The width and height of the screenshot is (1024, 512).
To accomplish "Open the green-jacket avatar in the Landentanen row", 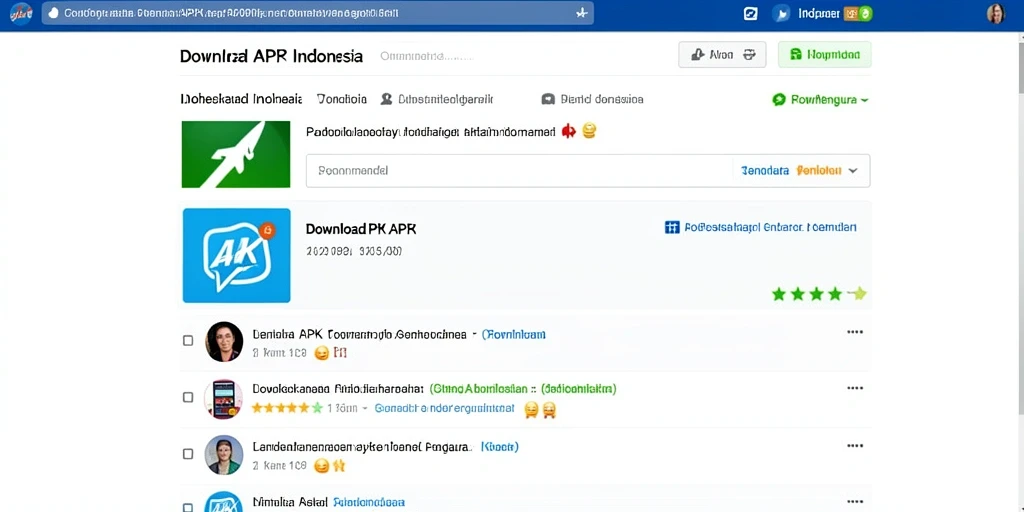I will pos(224,455).
